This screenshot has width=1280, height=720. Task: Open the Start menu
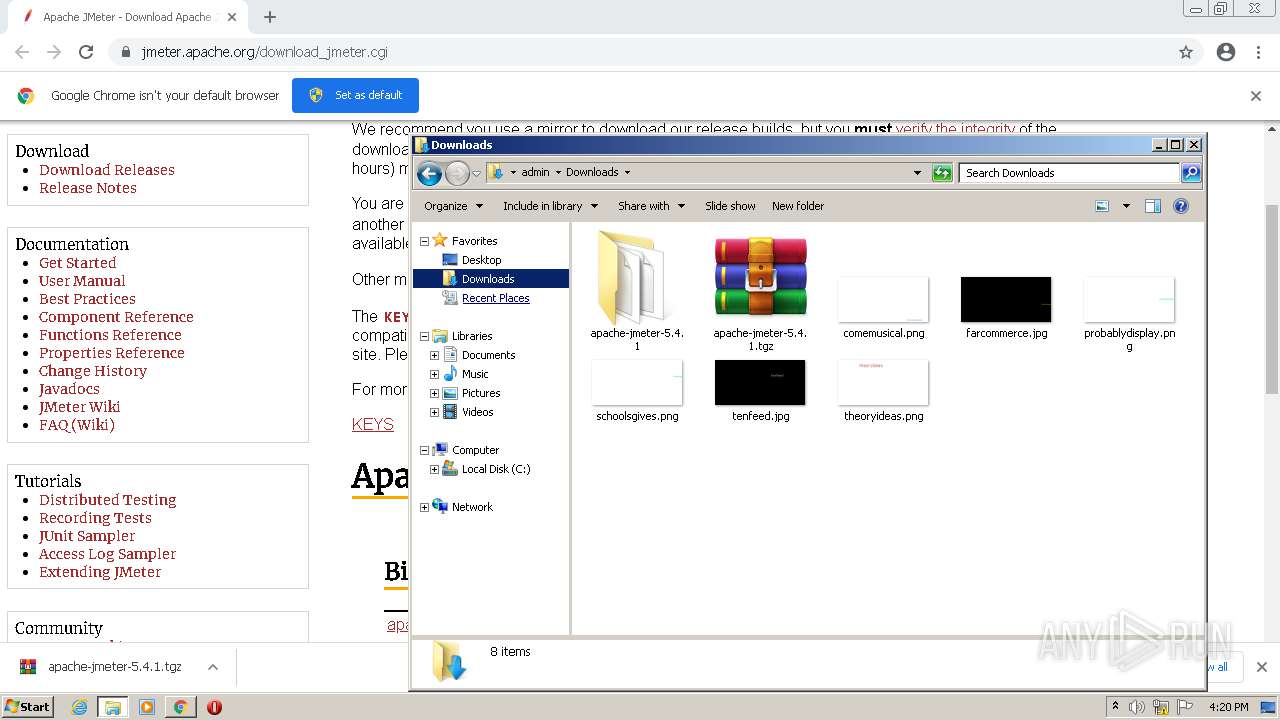point(28,707)
